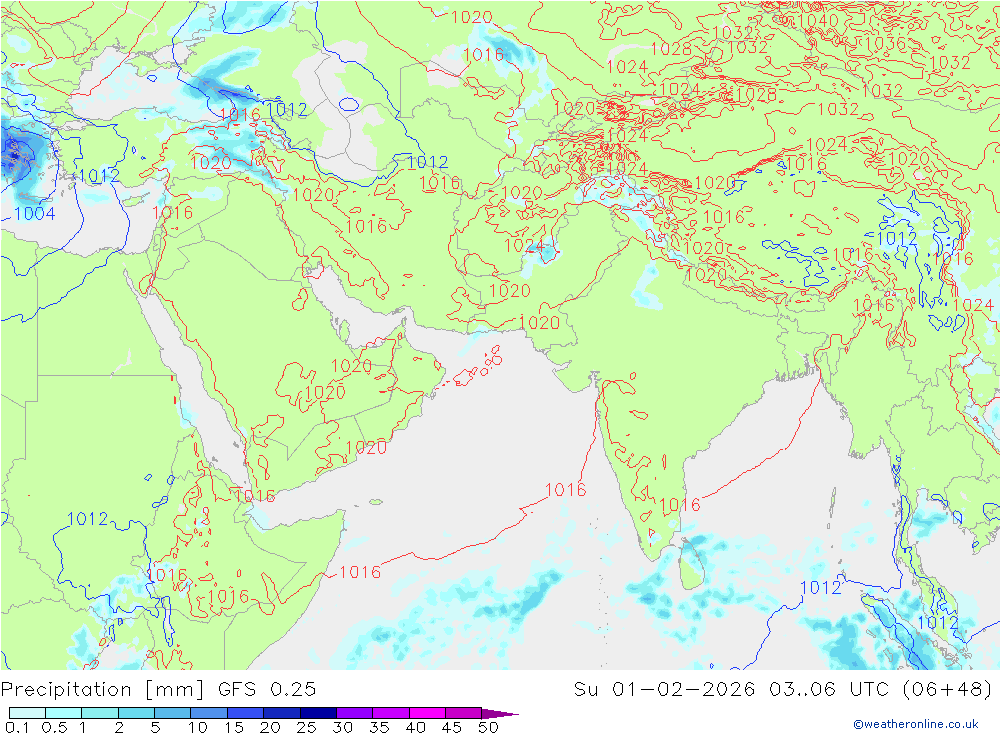Click the 45–50 mm legend swatch
1000x733 pixels.
[x=464, y=713]
